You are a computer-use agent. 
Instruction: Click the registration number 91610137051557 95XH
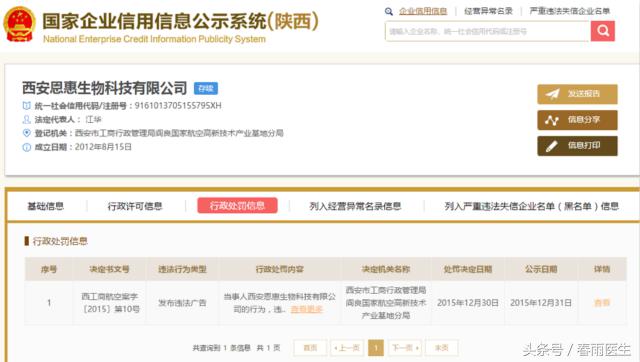178,106
